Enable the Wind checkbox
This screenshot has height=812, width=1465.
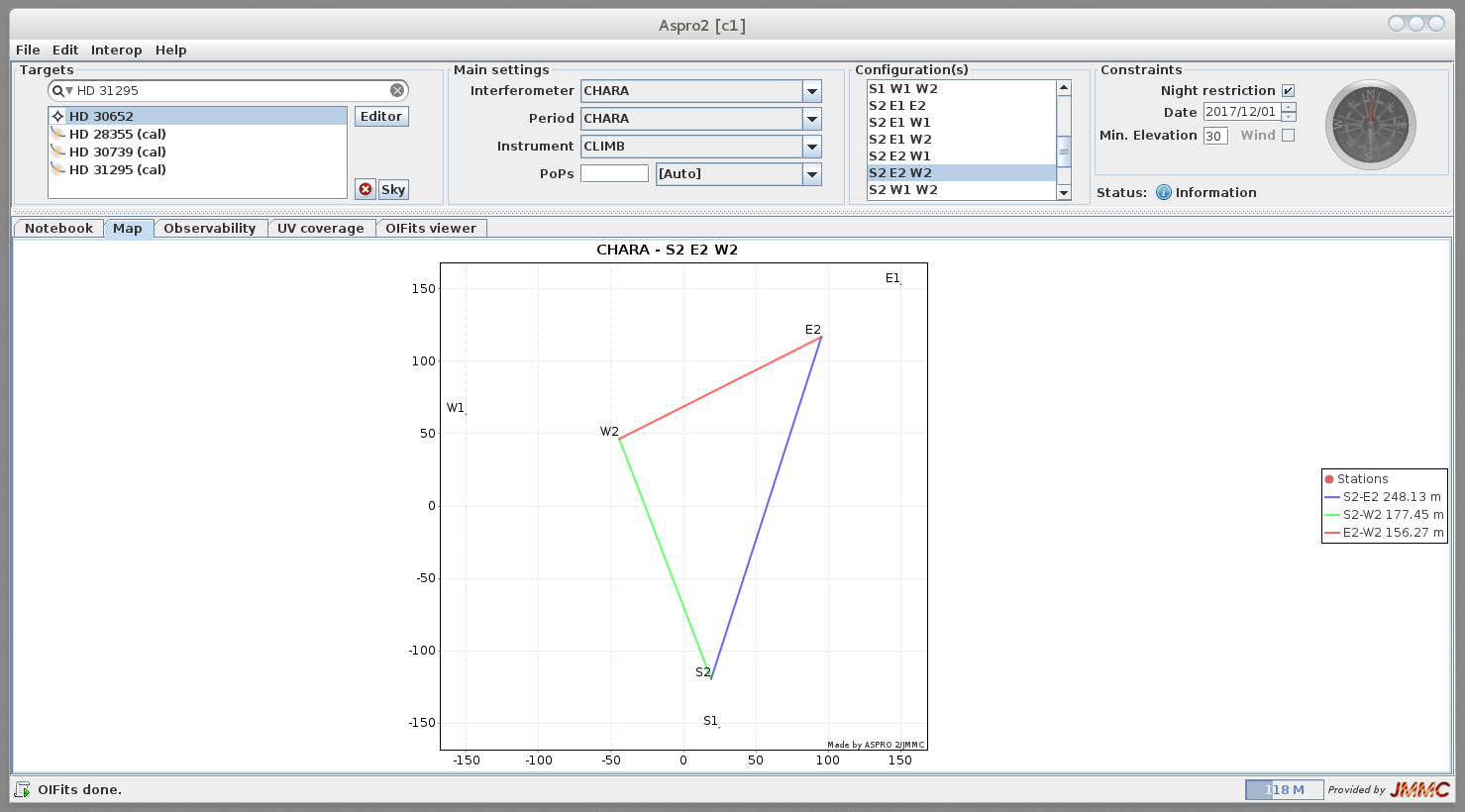(x=1288, y=135)
